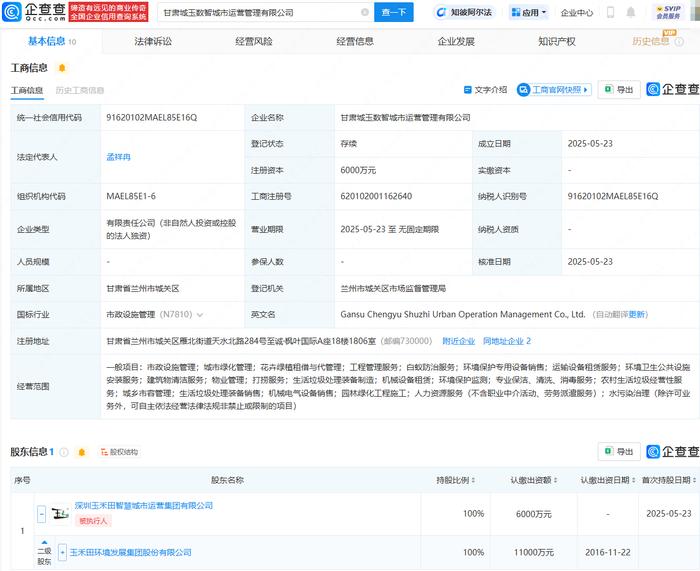The width and height of the screenshot is (700, 571).
Task: Click info icon beside 股东信息 heading
Action: click(x=64, y=452)
